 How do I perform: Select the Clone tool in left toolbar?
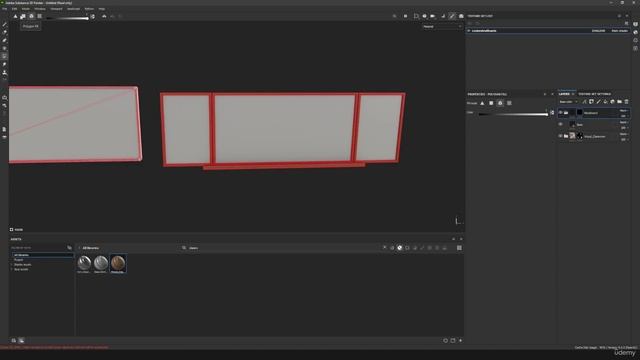coord(4,73)
